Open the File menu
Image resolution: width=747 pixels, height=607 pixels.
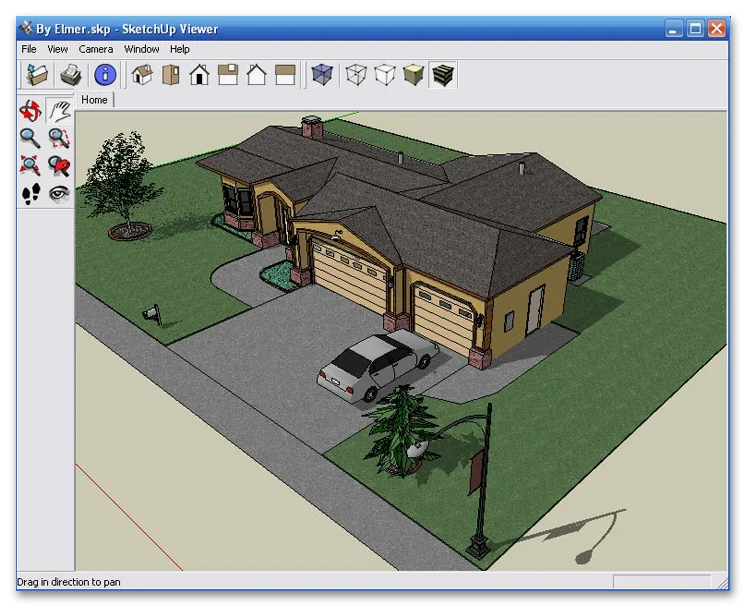click(x=29, y=49)
